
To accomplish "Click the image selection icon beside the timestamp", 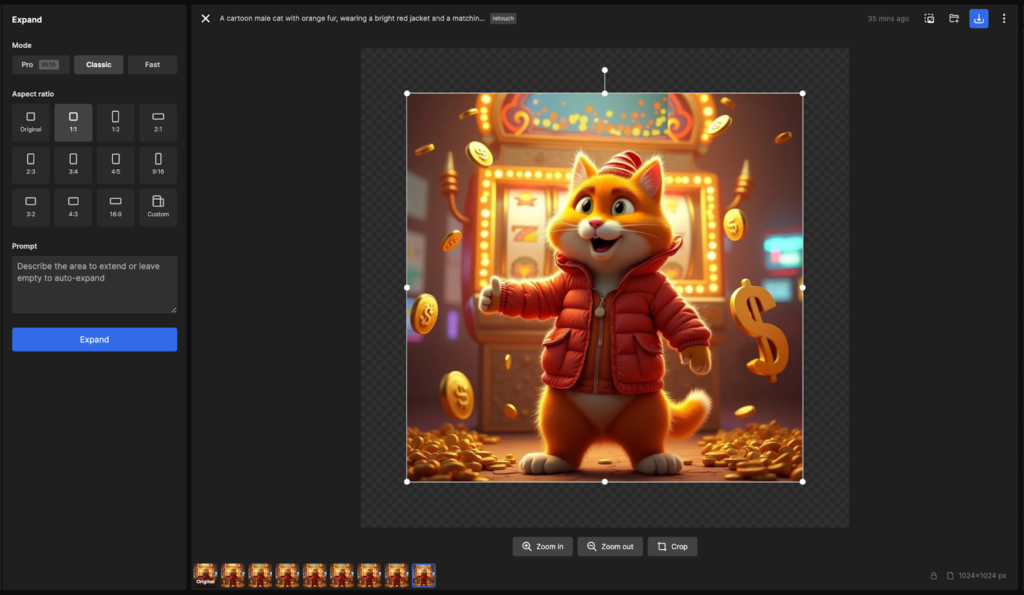I will (x=929, y=18).
